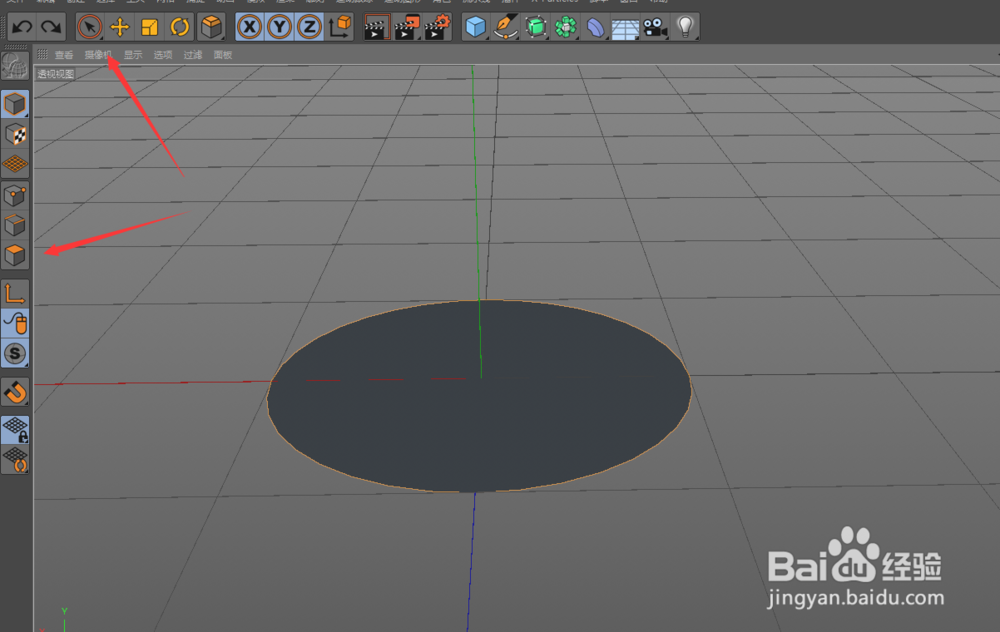Screen dimensions: 1000x632
Task: Open the recent tools cube icon
Action: tap(211, 27)
